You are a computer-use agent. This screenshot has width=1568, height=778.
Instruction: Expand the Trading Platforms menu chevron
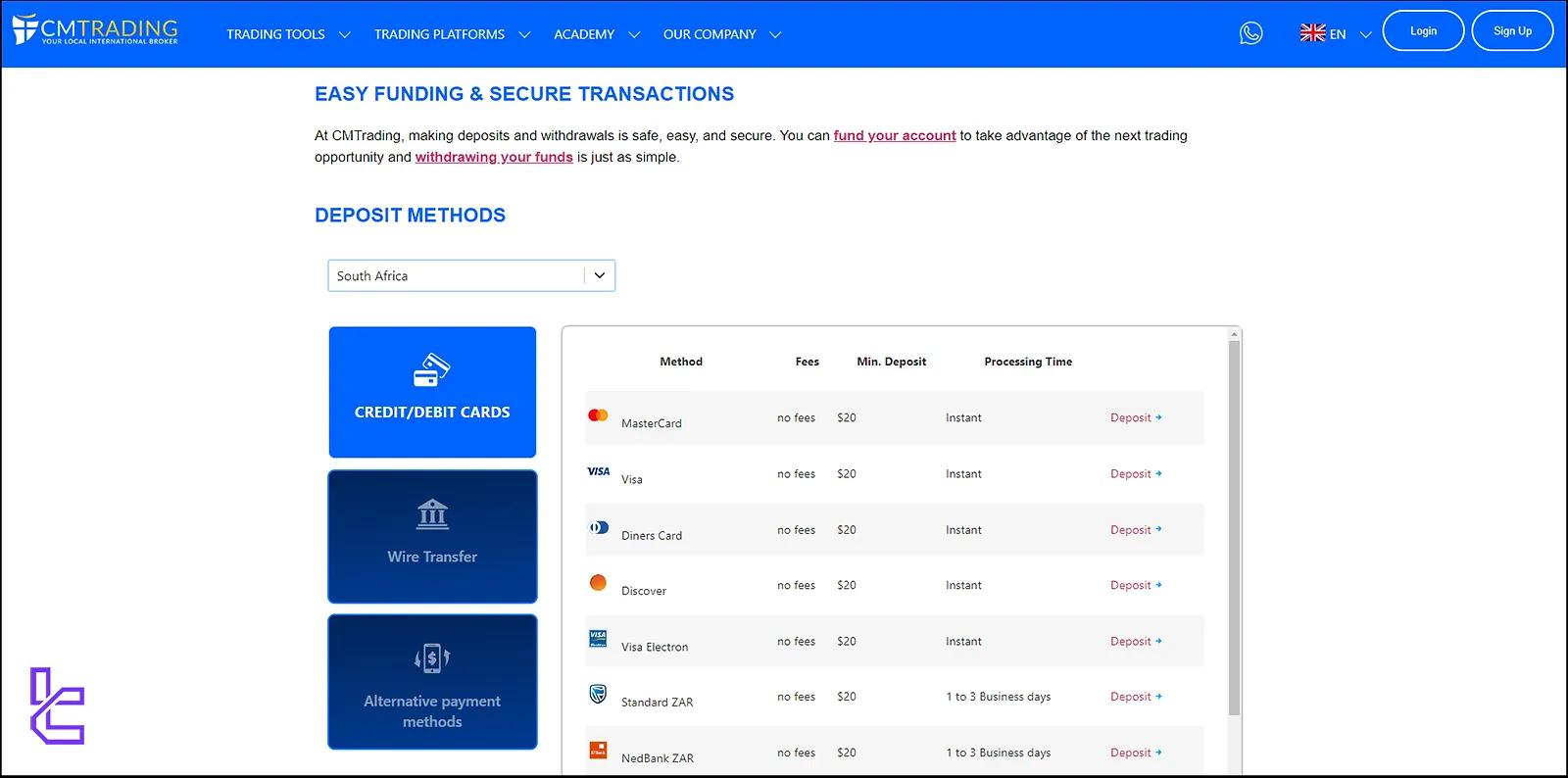524,34
